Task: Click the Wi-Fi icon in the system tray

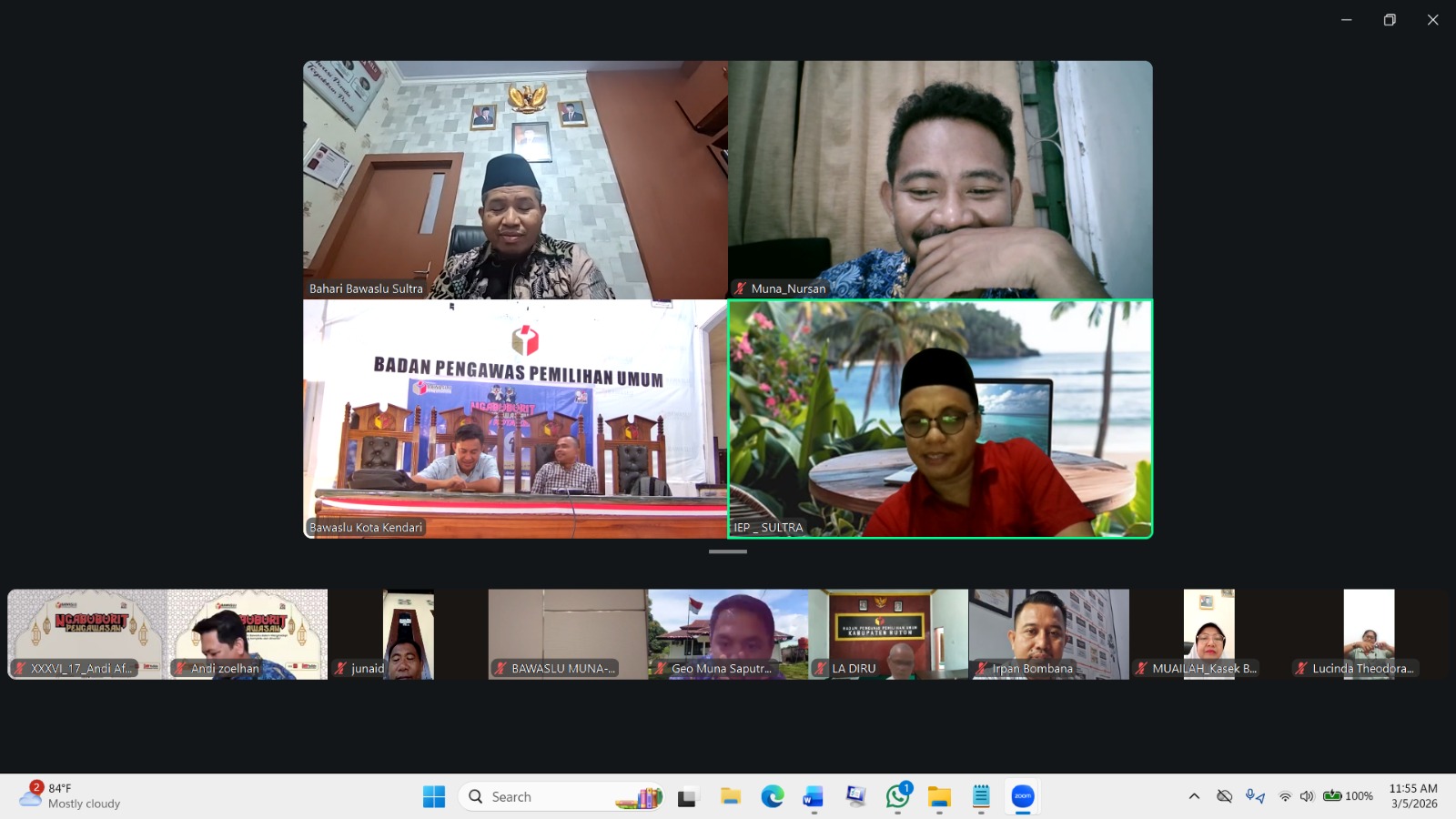Action: pyautogui.click(x=1285, y=796)
